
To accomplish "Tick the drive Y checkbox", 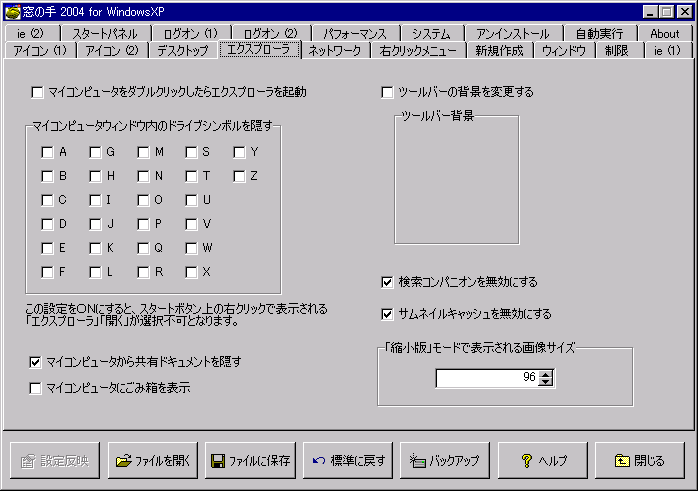I will [x=239, y=152].
